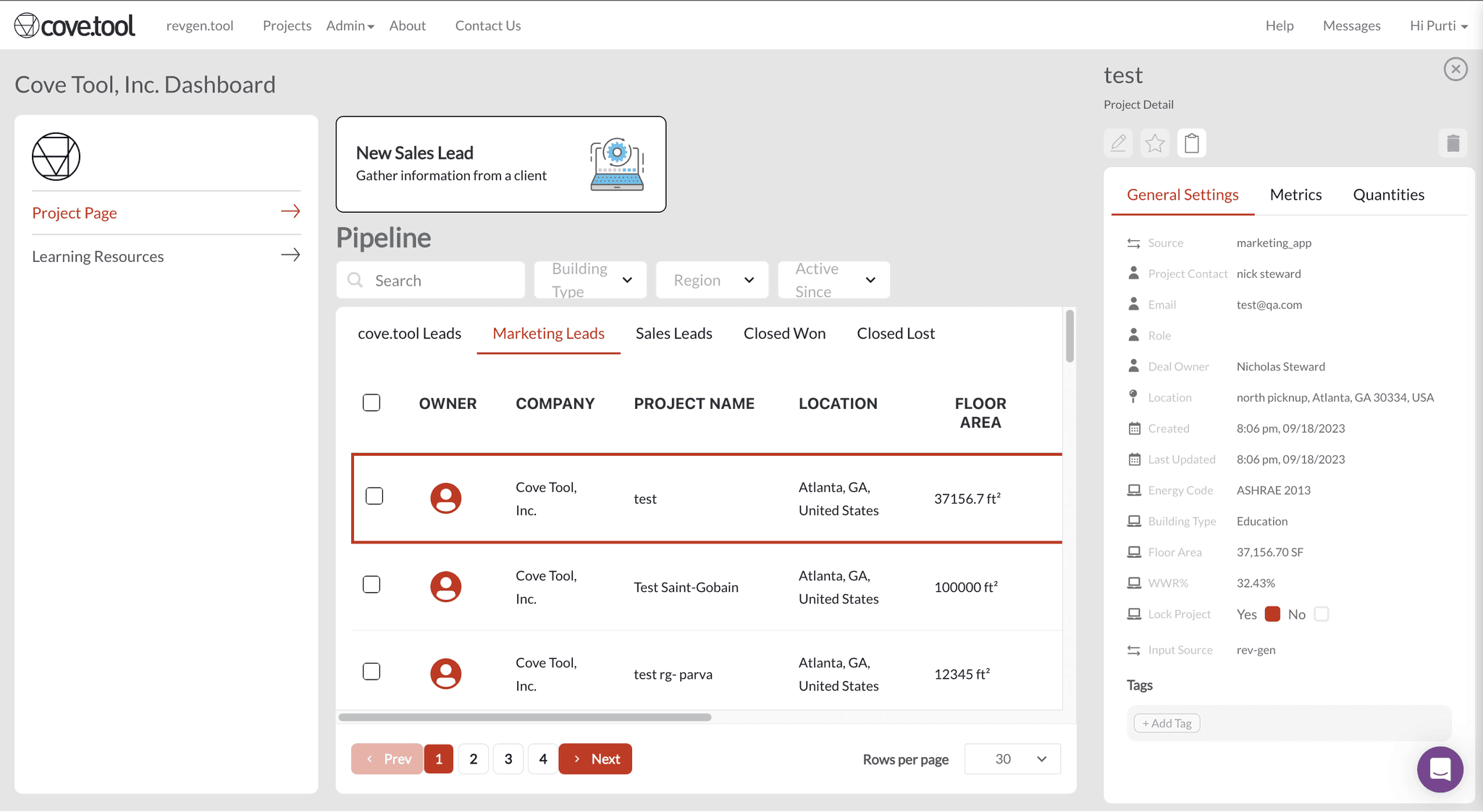The height and width of the screenshot is (812, 1483).
Task: Go to the Next page of results
Action: [595, 759]
